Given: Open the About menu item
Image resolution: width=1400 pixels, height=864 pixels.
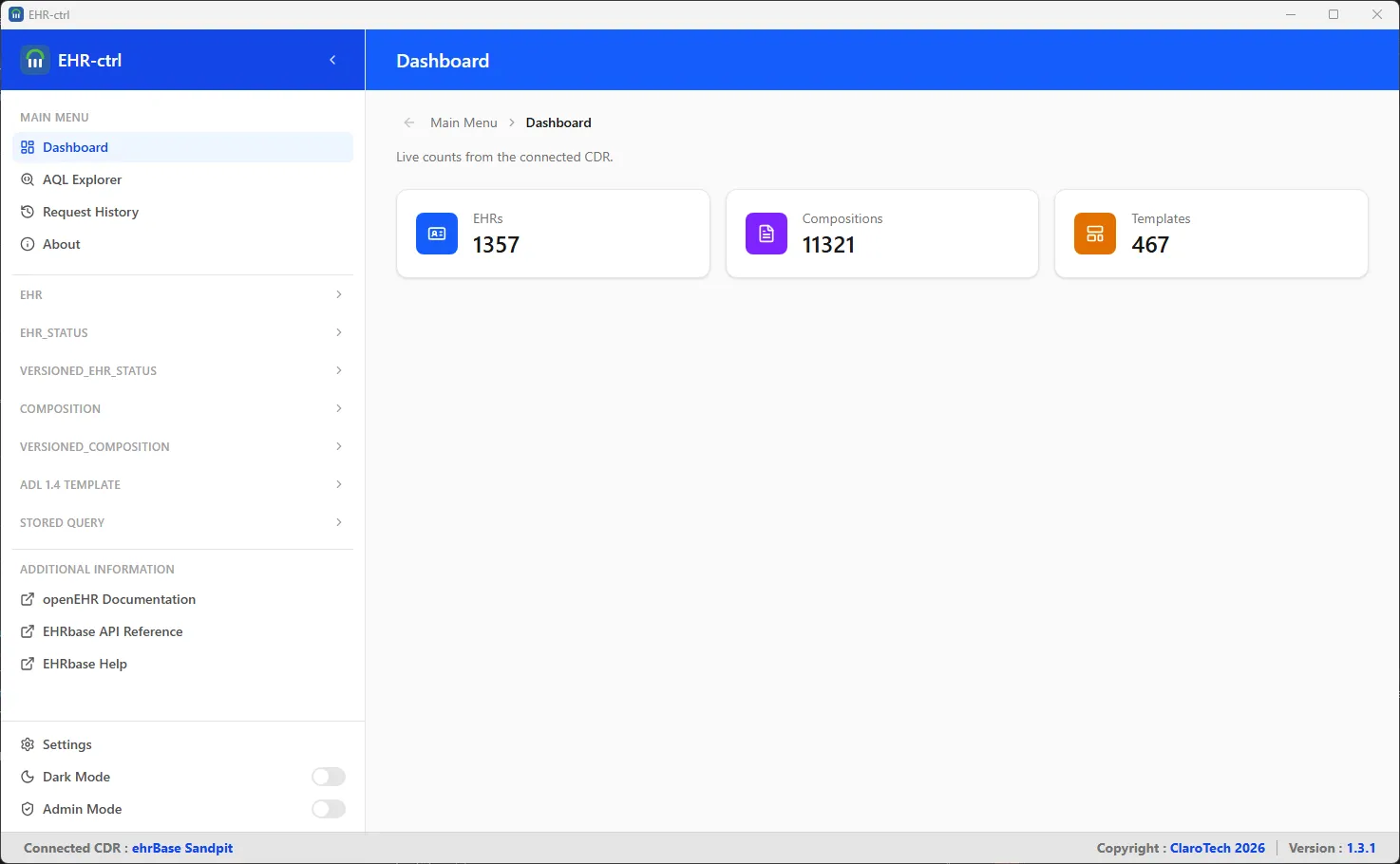Looking at the screenshot, I should pos(182,244).
